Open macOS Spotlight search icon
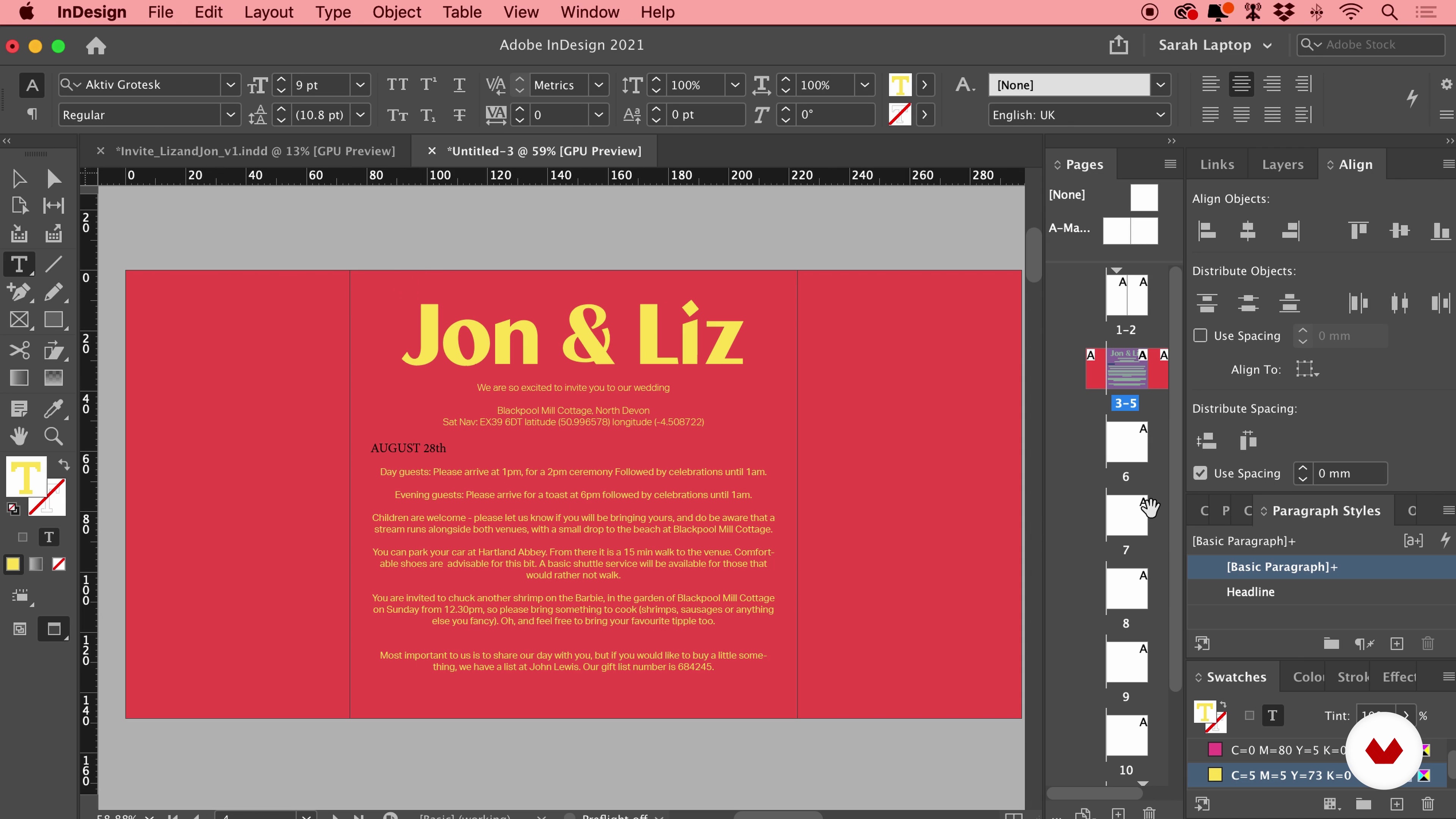Image resolution: width=1456 pixels, height=819 pixels. [1389, 12]
